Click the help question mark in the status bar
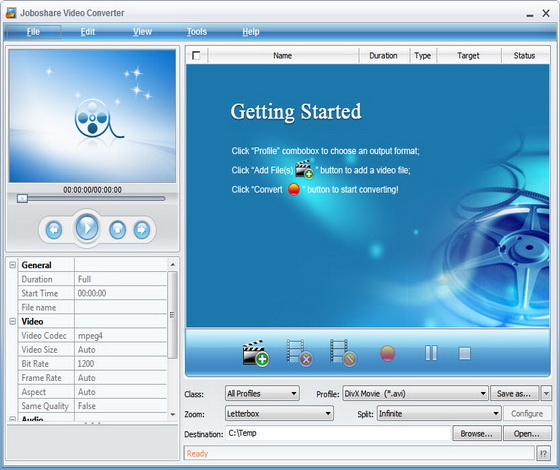Screen dimensions: 560x470 pos(543,454)
